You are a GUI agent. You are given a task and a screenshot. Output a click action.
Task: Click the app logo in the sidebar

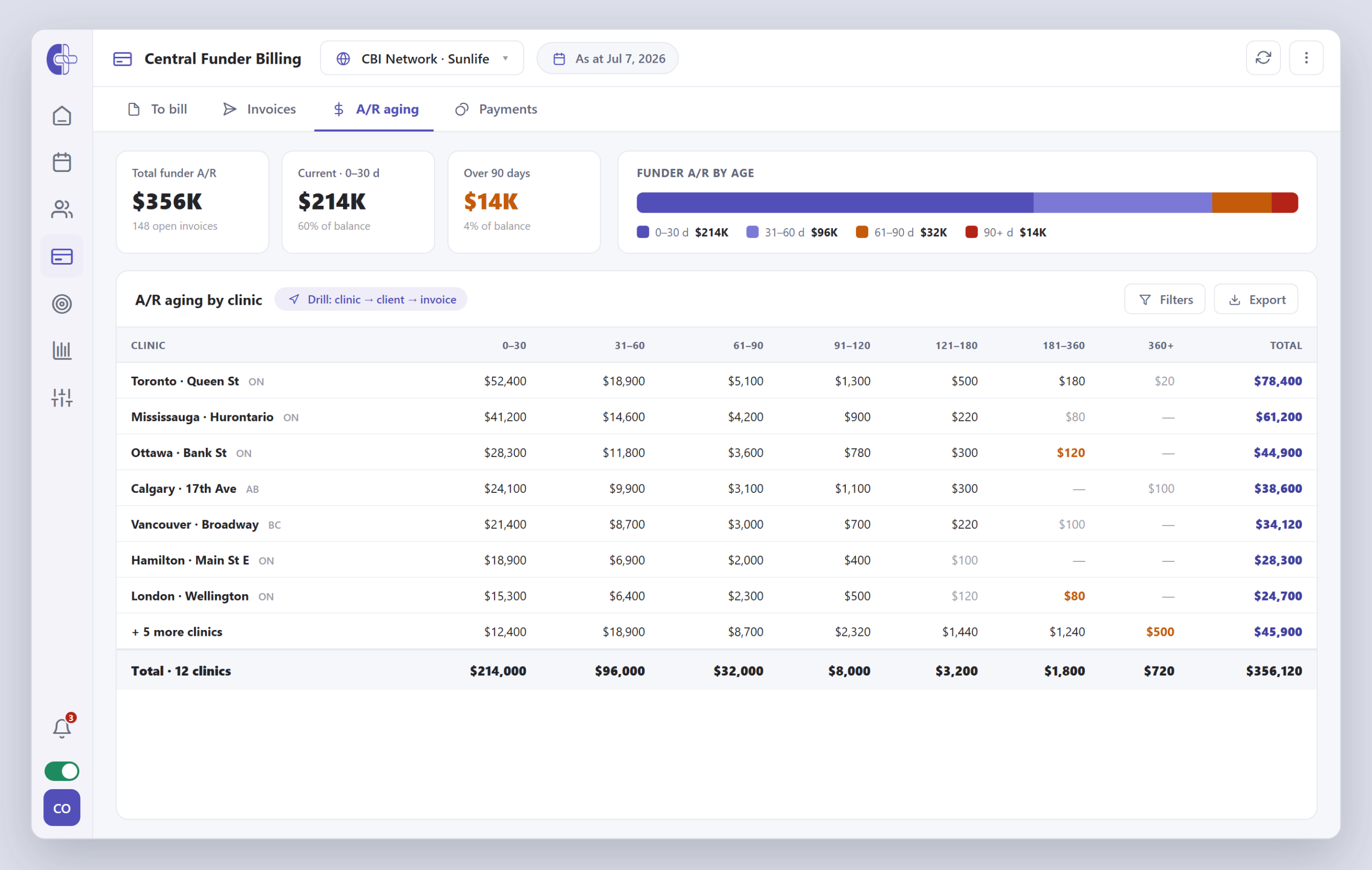62,58
